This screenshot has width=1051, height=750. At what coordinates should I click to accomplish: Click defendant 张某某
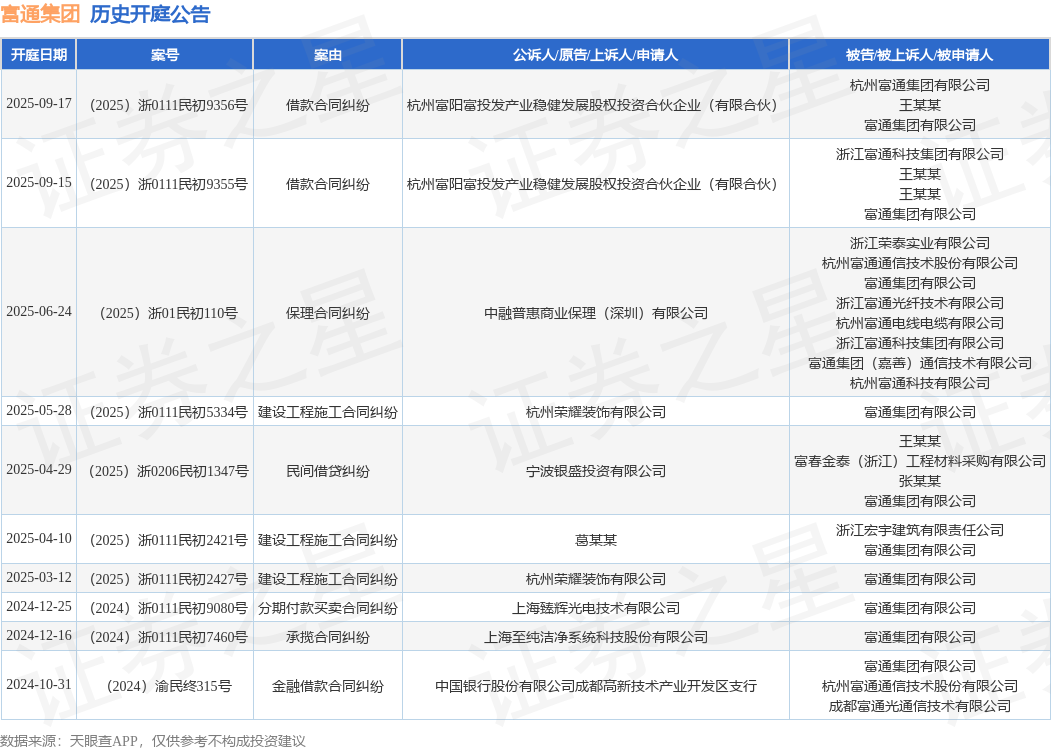click(920, 481)
